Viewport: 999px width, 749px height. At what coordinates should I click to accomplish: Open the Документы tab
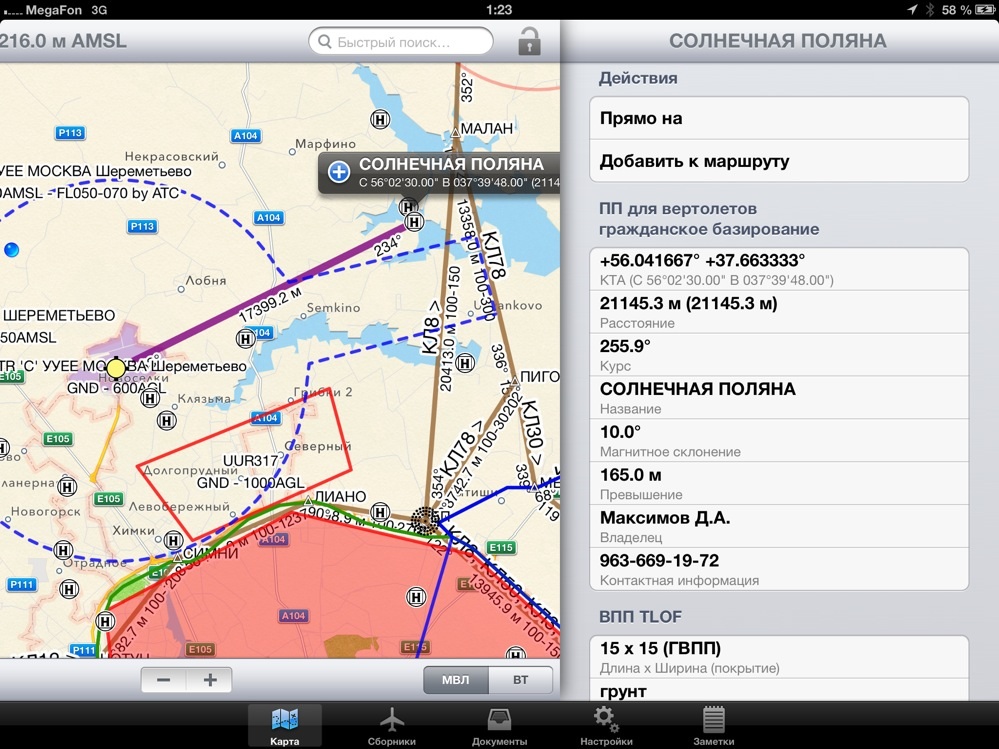point(499,726)
